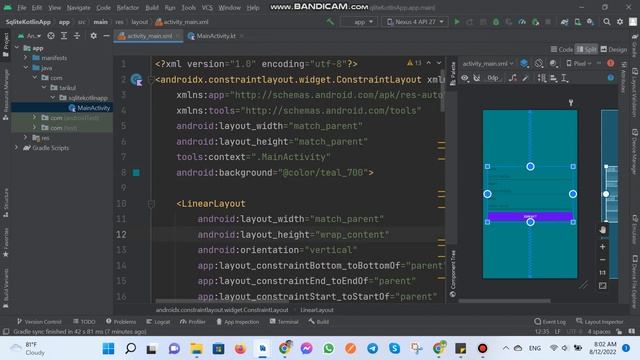Image resolution: width=640 pixels, height=360 pixels.
Task: Expand the manifests folder
Action: click(x=26, y=58)
